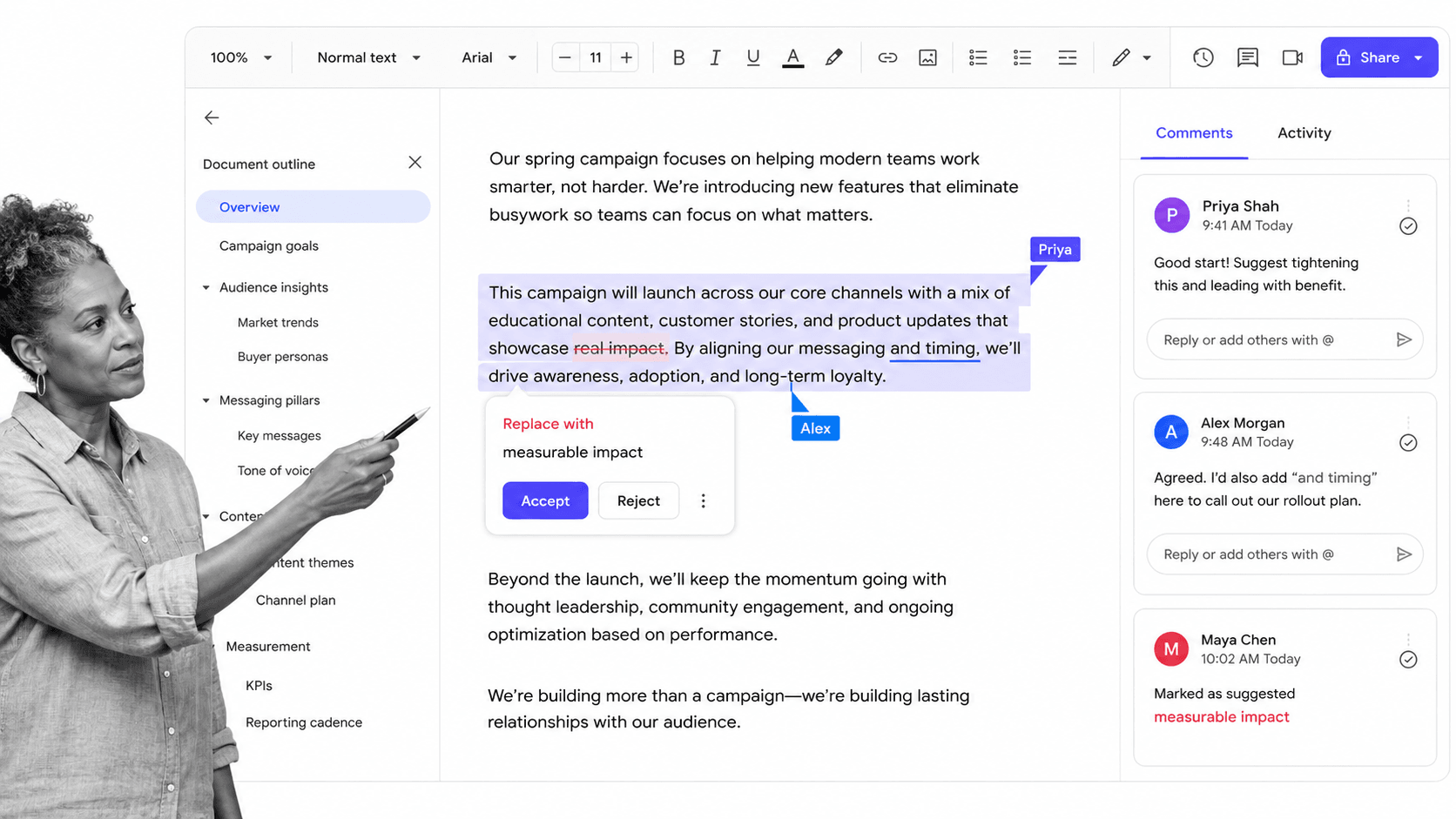This screenshot has height=819, width=1456.
Task: Open more options in suggestion popup
Action: [704, 500]
